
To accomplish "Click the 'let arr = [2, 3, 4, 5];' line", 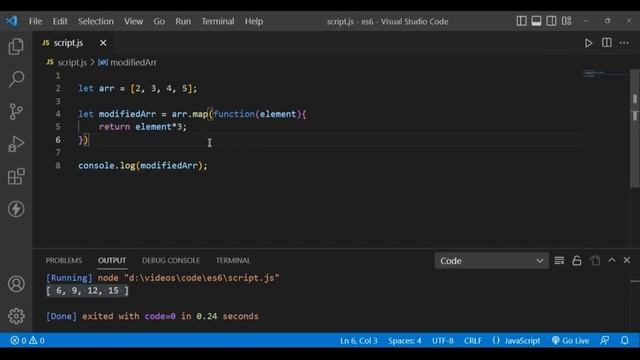I will coord(138,88).
